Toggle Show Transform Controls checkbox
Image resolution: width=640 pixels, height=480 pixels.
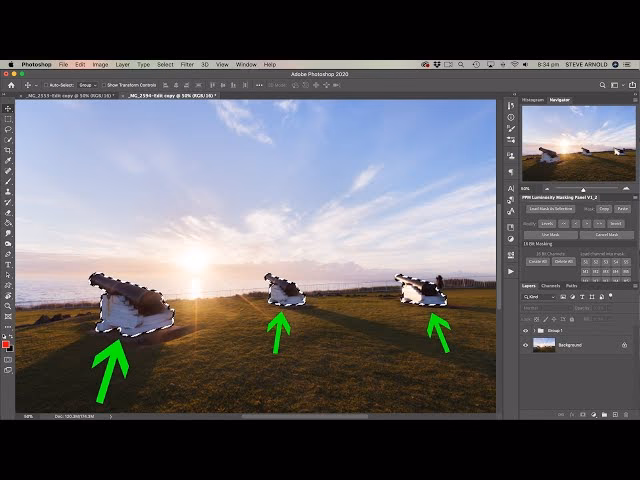tap(103, 85)
